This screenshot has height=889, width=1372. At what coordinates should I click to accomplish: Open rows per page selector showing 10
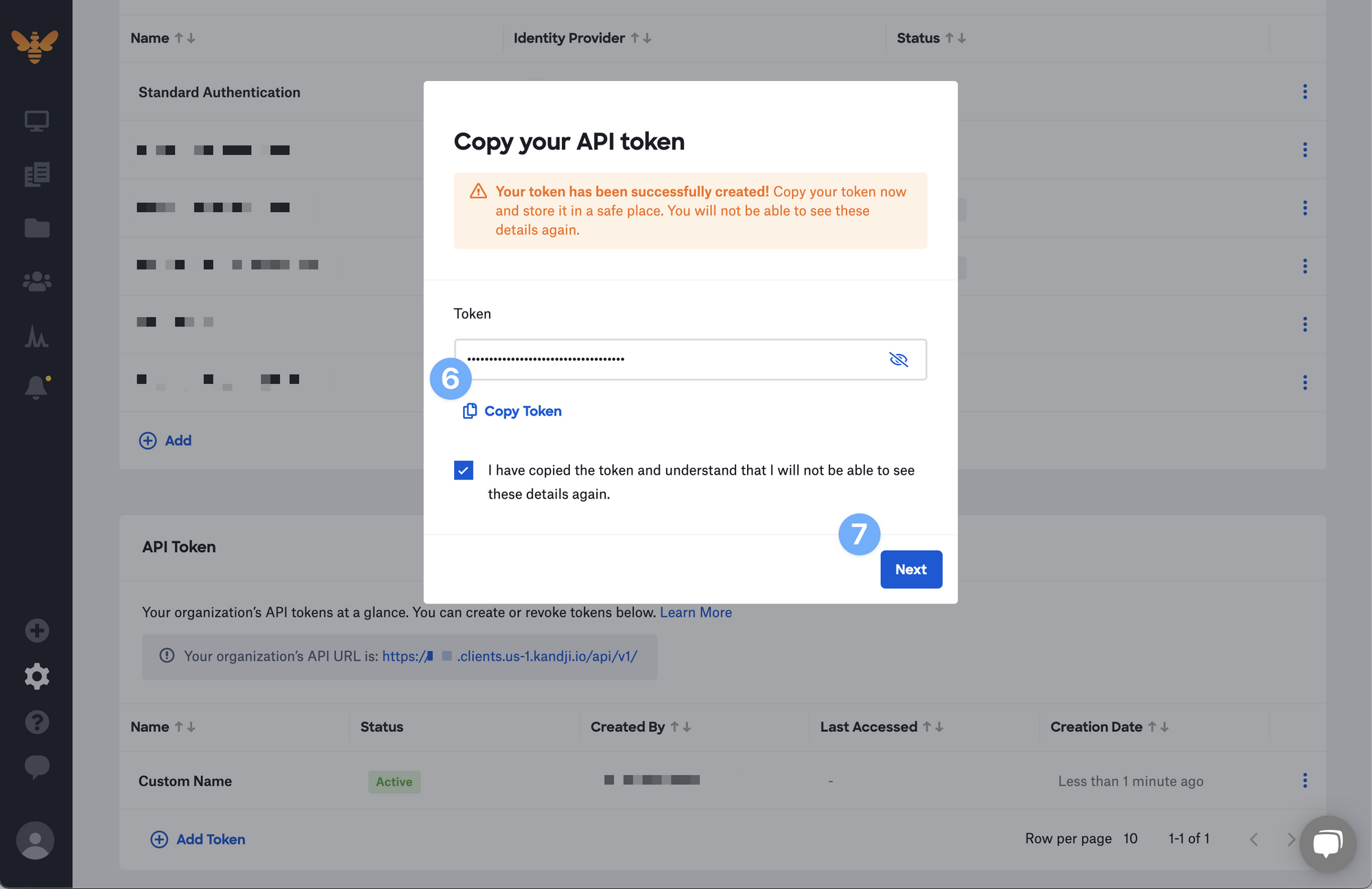point(1130,838)
